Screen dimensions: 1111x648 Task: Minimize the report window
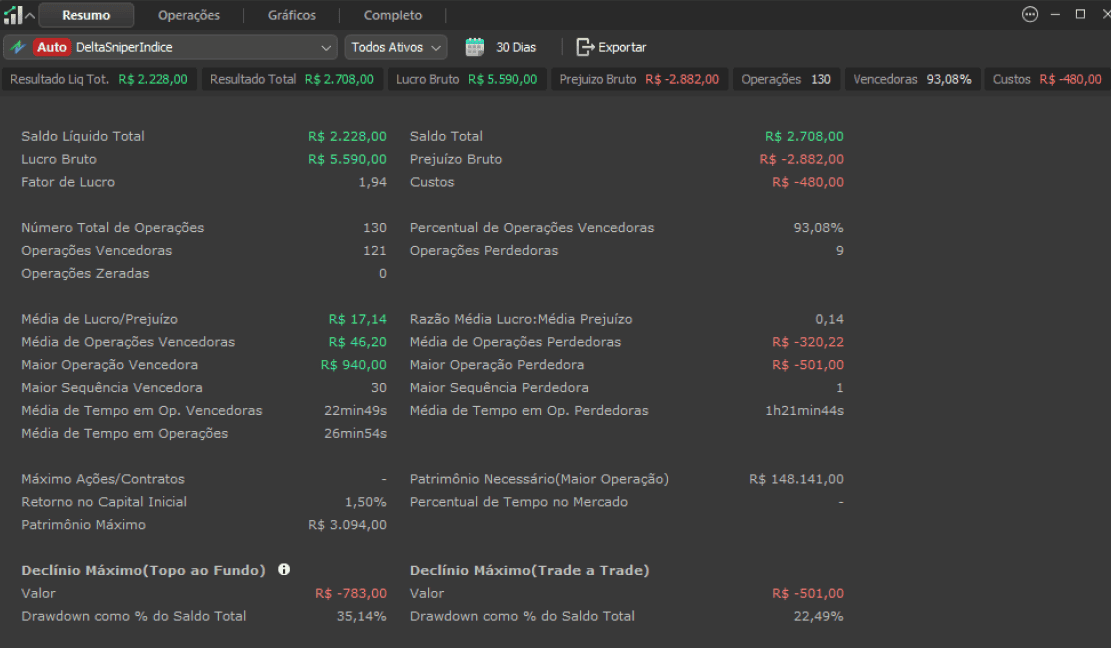(x=1056, y=14)
